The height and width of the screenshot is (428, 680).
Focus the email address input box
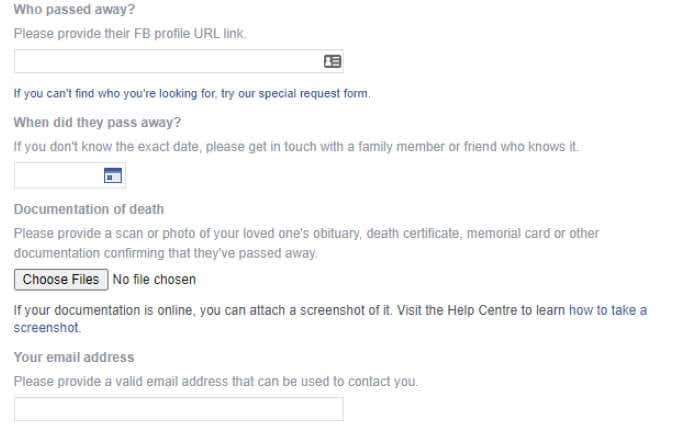pyautogui.click(x=178, y=409)
